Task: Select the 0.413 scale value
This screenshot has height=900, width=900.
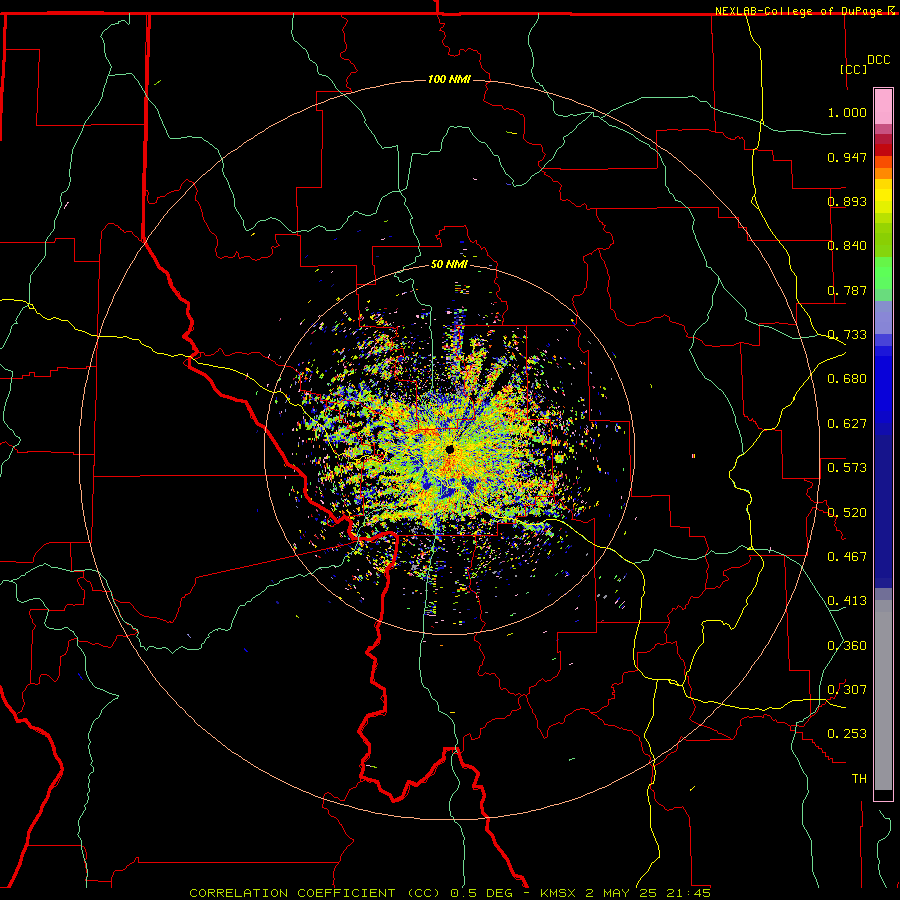Action: (847, 601)
